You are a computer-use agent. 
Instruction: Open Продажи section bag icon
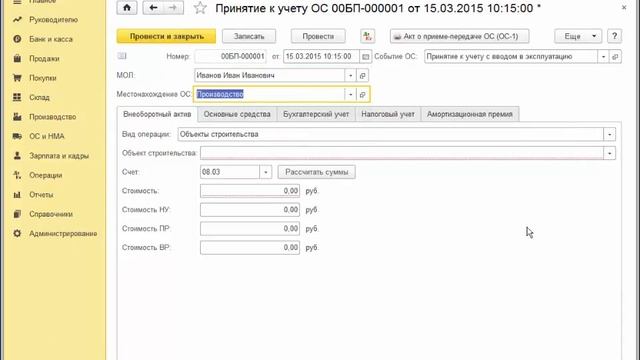point(17,58)
